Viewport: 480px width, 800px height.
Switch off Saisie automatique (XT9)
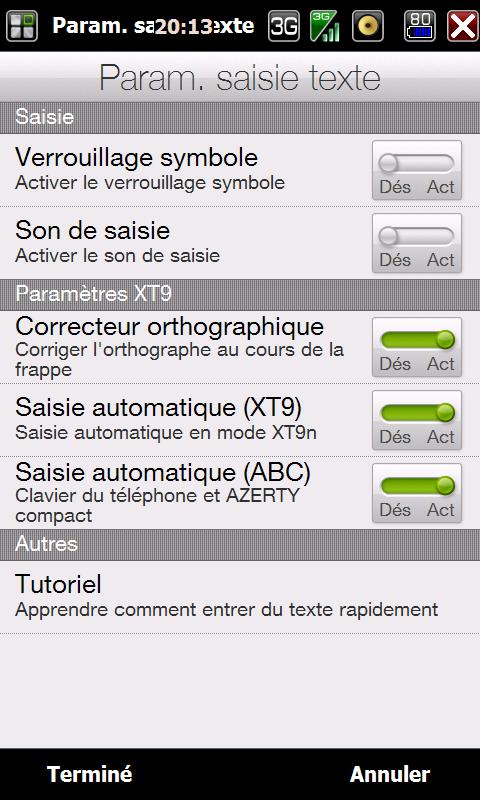(417, 420)
